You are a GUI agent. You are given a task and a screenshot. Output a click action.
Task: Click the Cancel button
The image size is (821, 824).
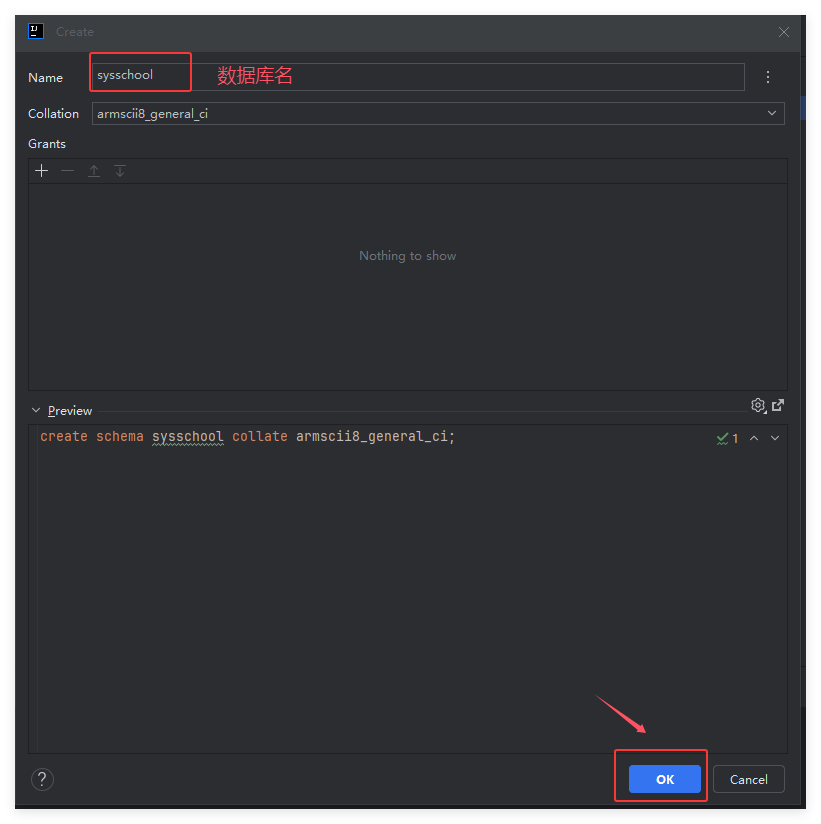coord(748,779)
